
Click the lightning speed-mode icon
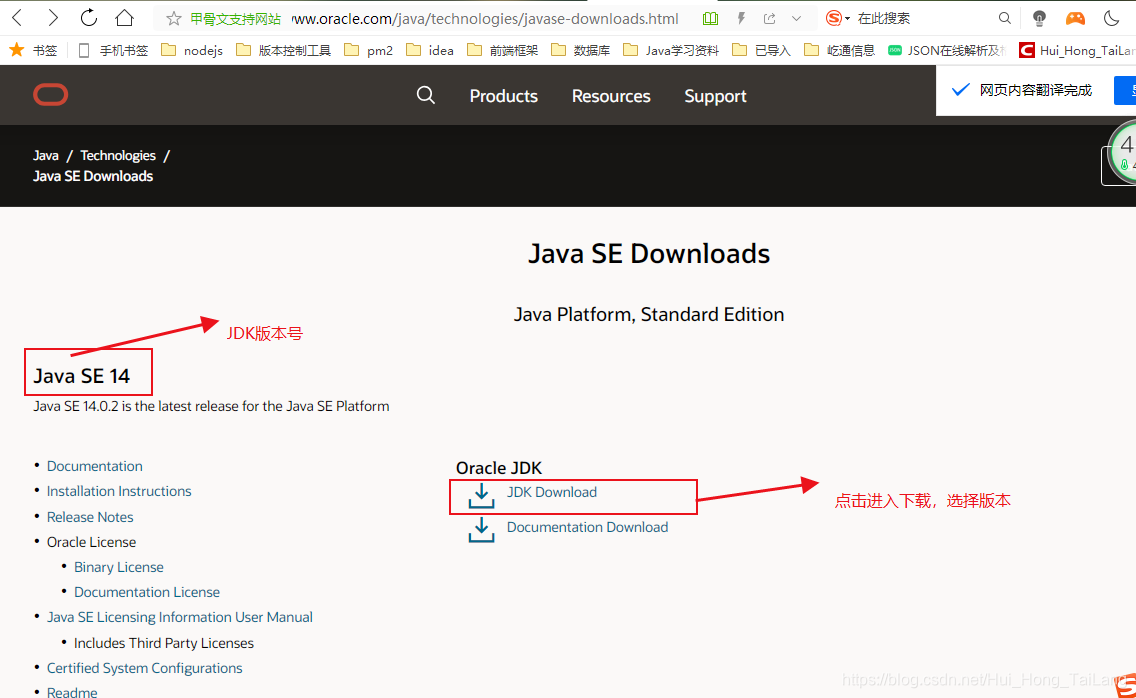[741, 19]
